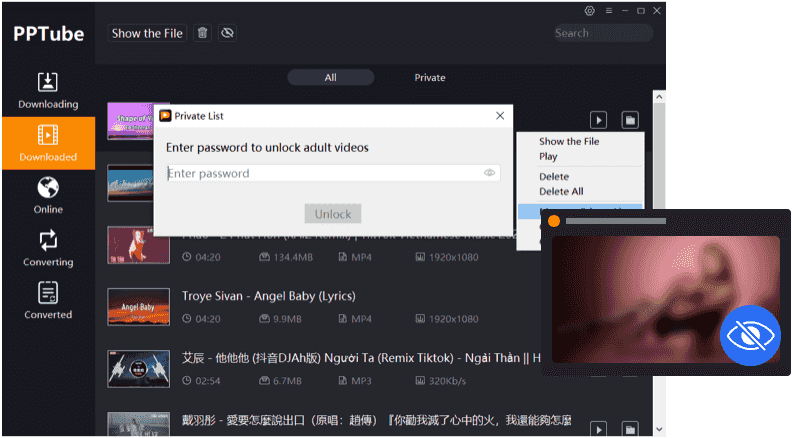Click scrollbar down arrow
The width and height of the screenshot is (792, 438).
click(x=659, y=429)
